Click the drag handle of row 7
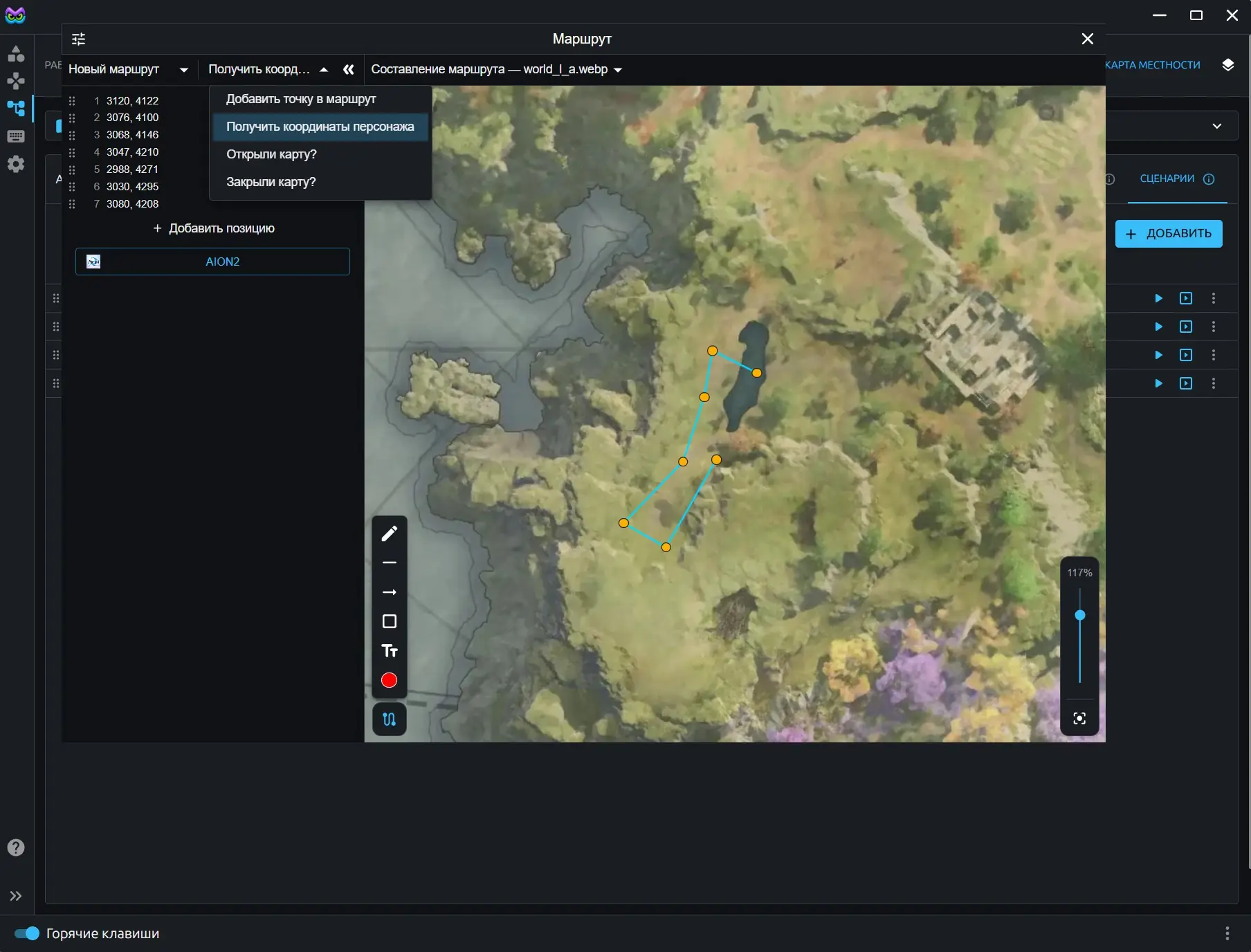 72,204
